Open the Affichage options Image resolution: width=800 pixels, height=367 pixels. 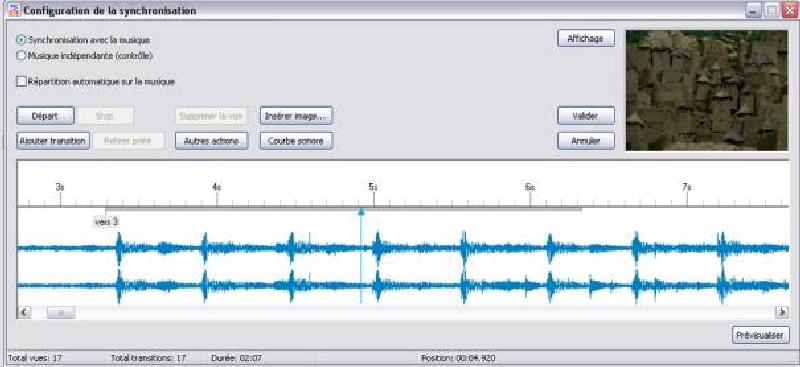tap(586, 38)
